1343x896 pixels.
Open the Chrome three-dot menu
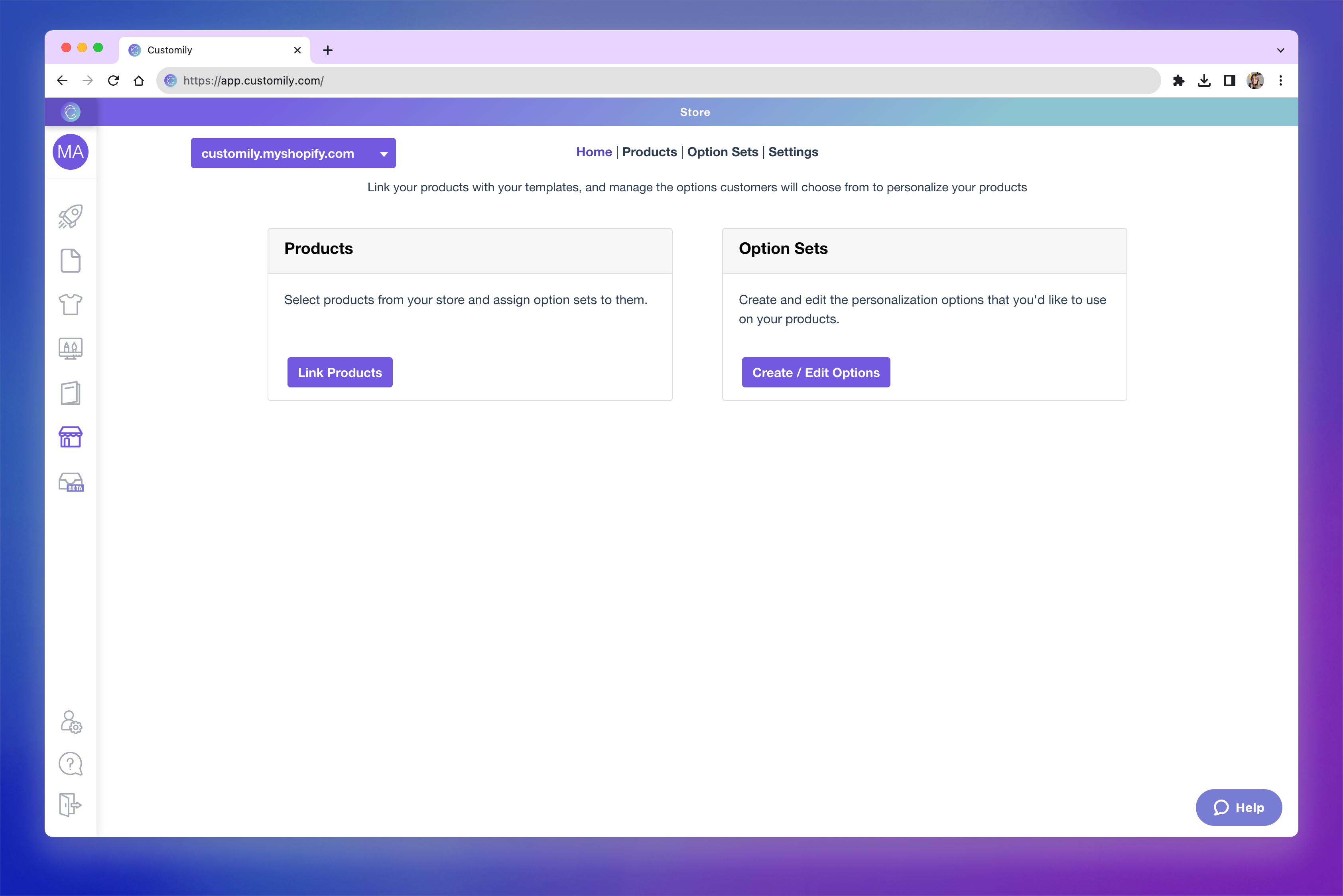(x=1280, y=81)
